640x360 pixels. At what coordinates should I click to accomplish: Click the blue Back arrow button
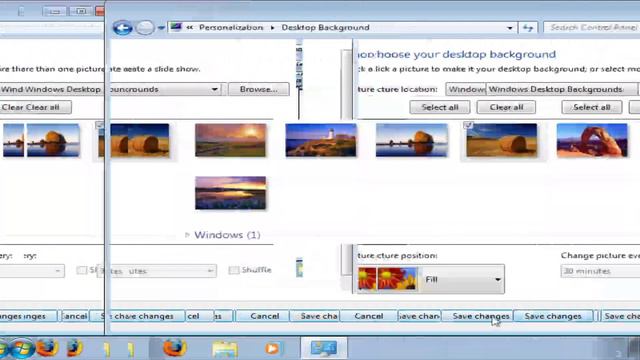tap(122, 28)
